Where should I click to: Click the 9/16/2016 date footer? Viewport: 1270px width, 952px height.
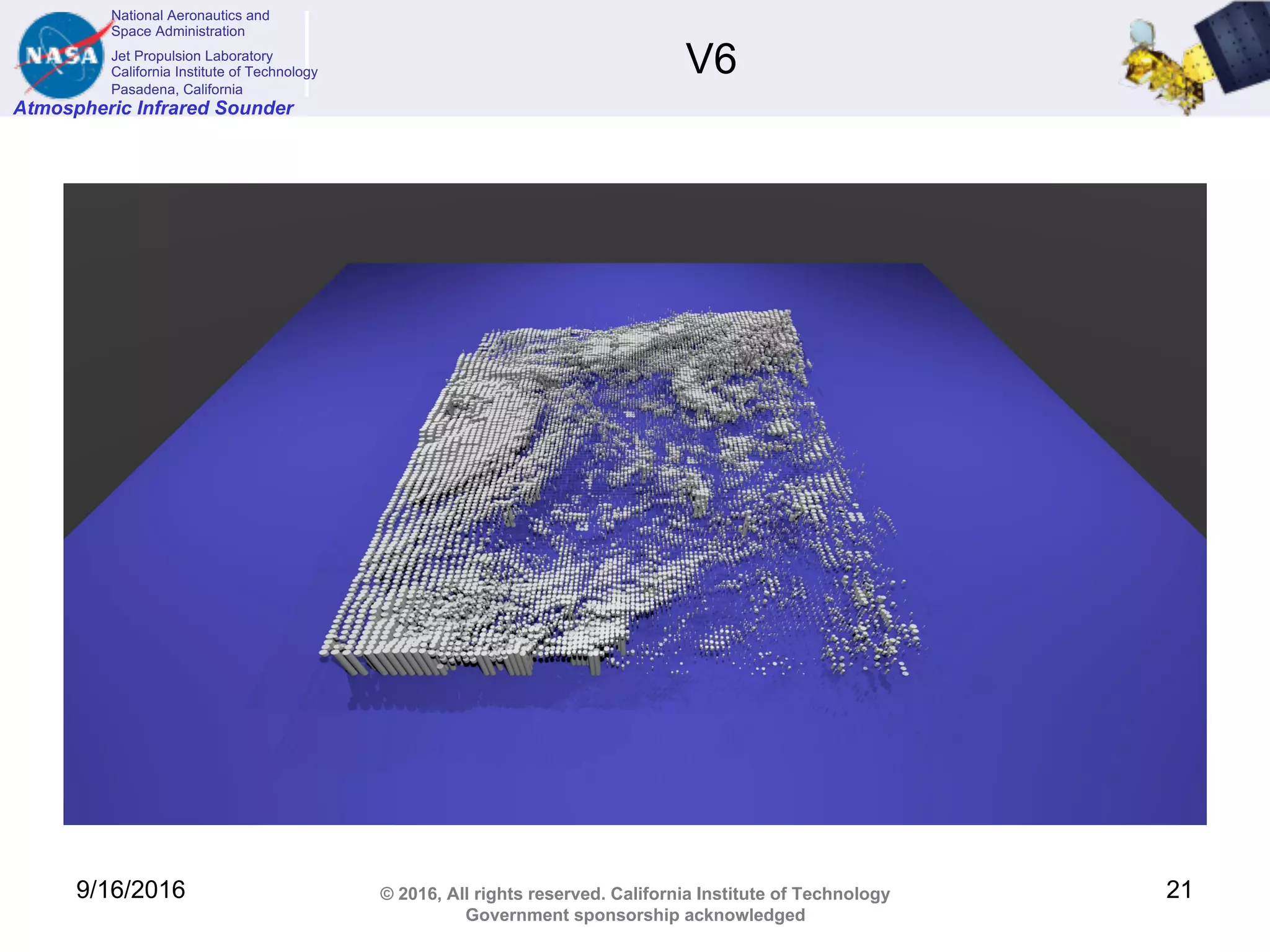131,889
